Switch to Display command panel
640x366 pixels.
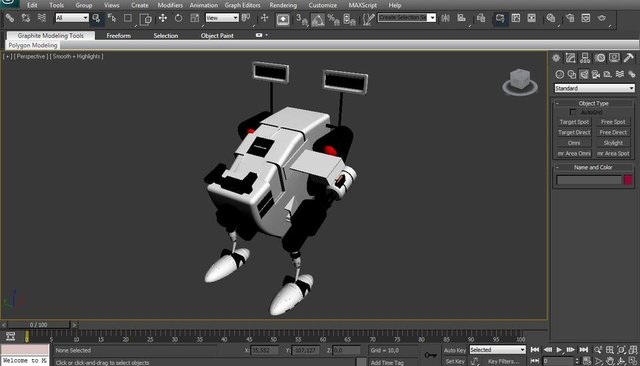[614, 58]
